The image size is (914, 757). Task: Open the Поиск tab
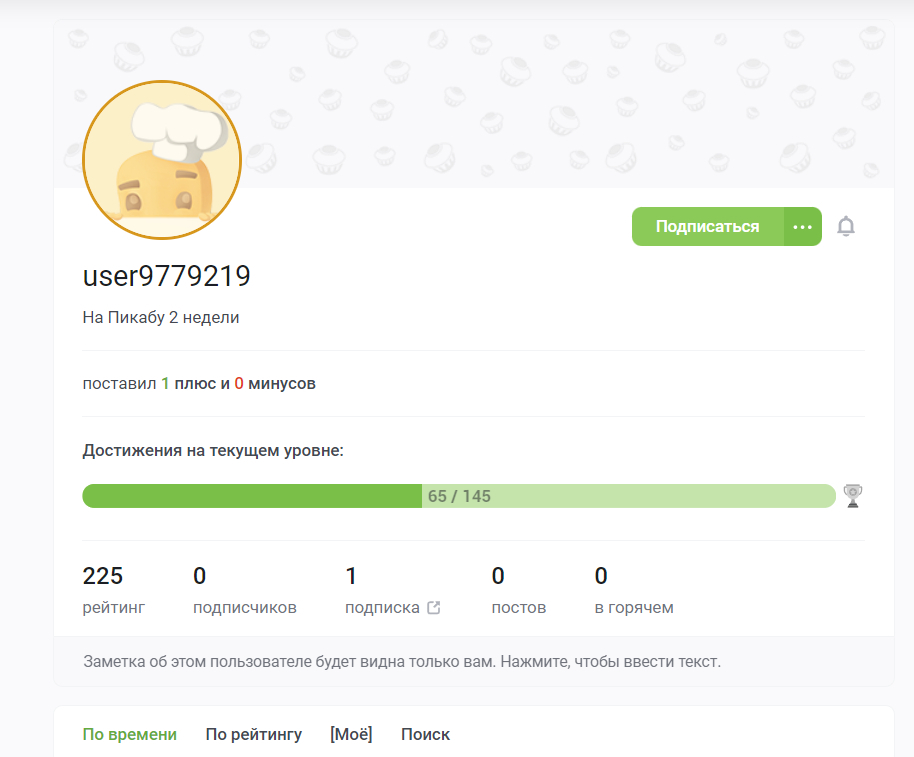point(426,734)
